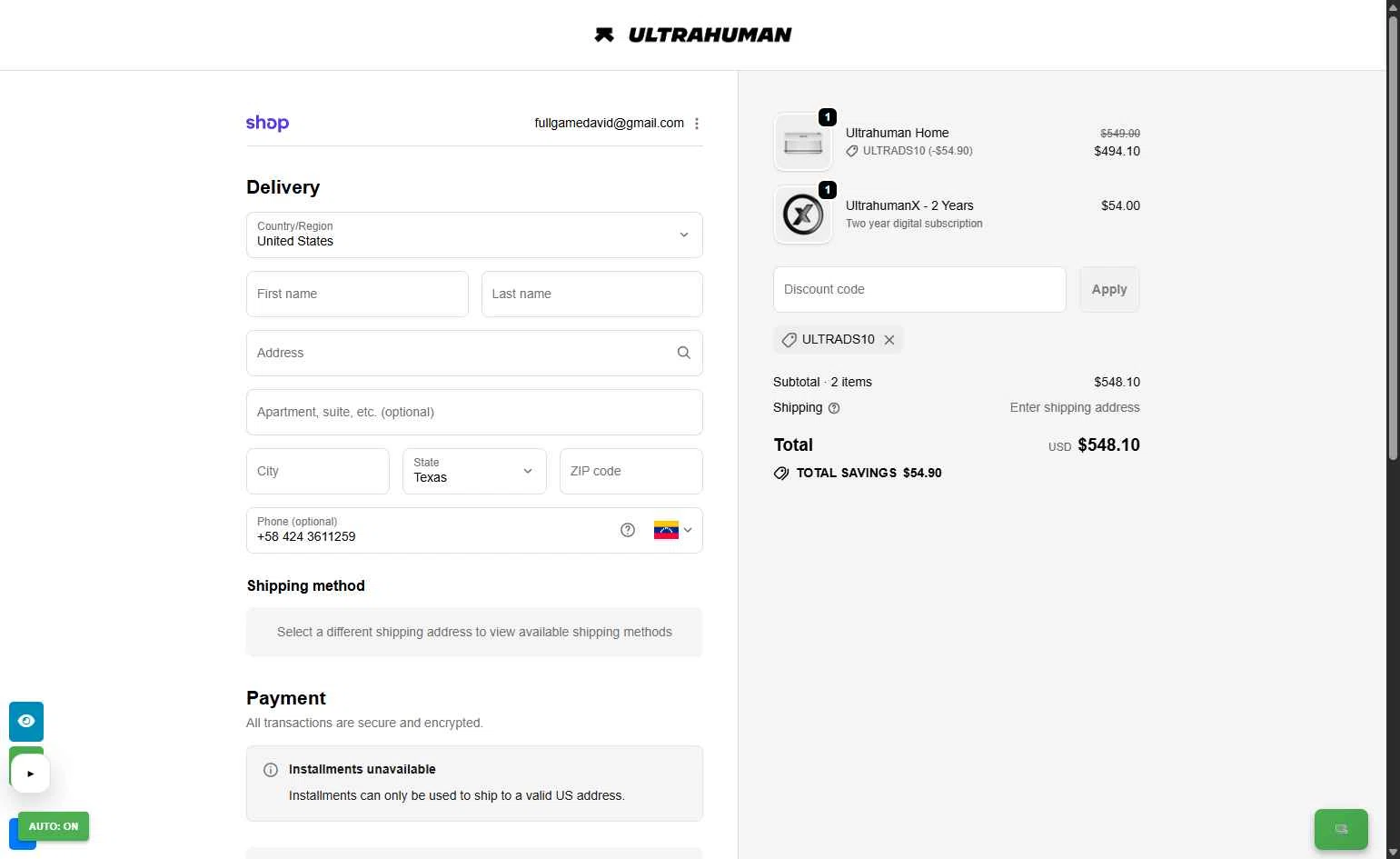Image resolution: width=1400 pixels, height=859 pixels.
Task: Click the struck-through $549.00 price
Action: coord(1120,133)
